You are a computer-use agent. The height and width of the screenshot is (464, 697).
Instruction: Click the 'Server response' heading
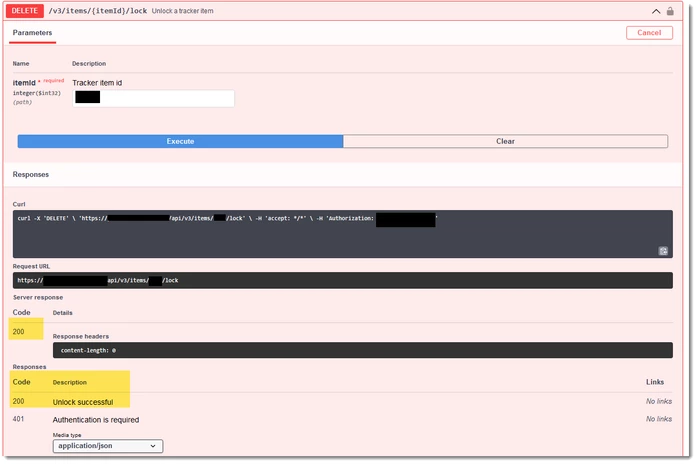pyautogui.click(x=38, y=297)
